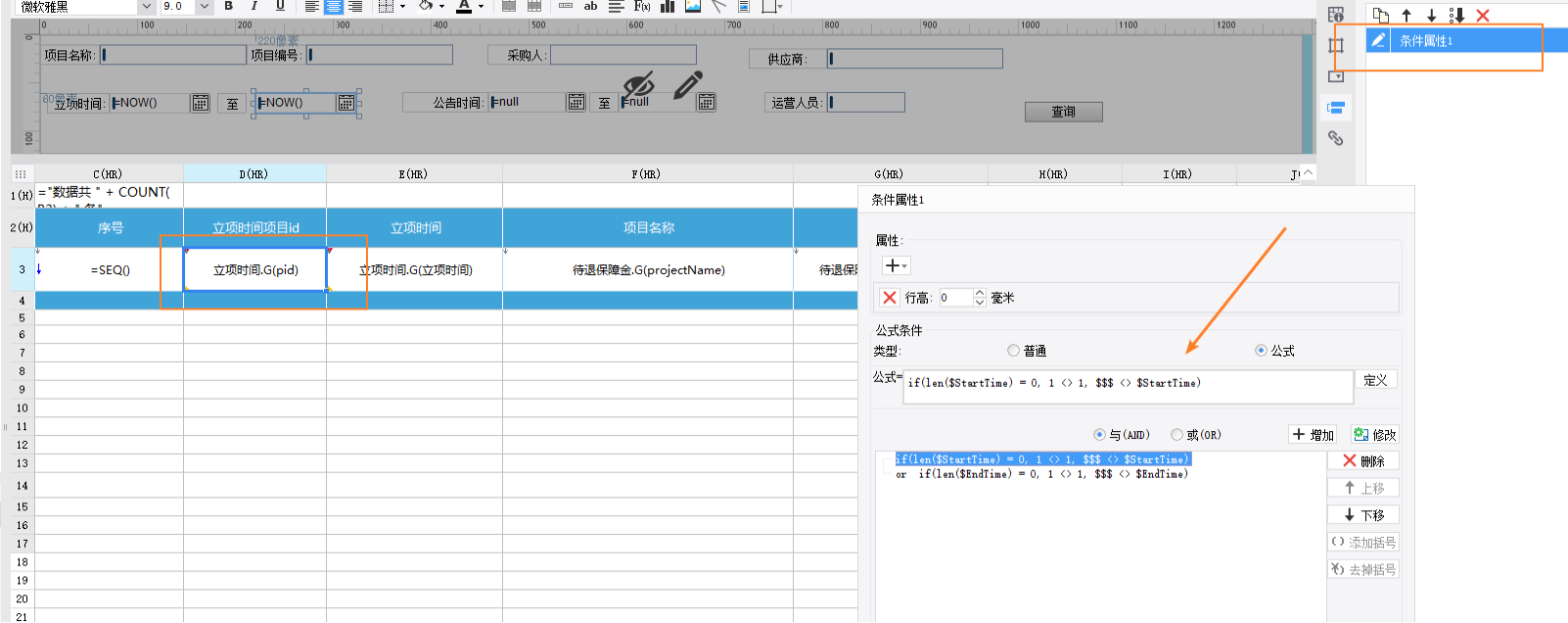Screen dimensions: 1568x623
Task: Open first 立项时间 calendar picker icon
Action: click(200, 103)
